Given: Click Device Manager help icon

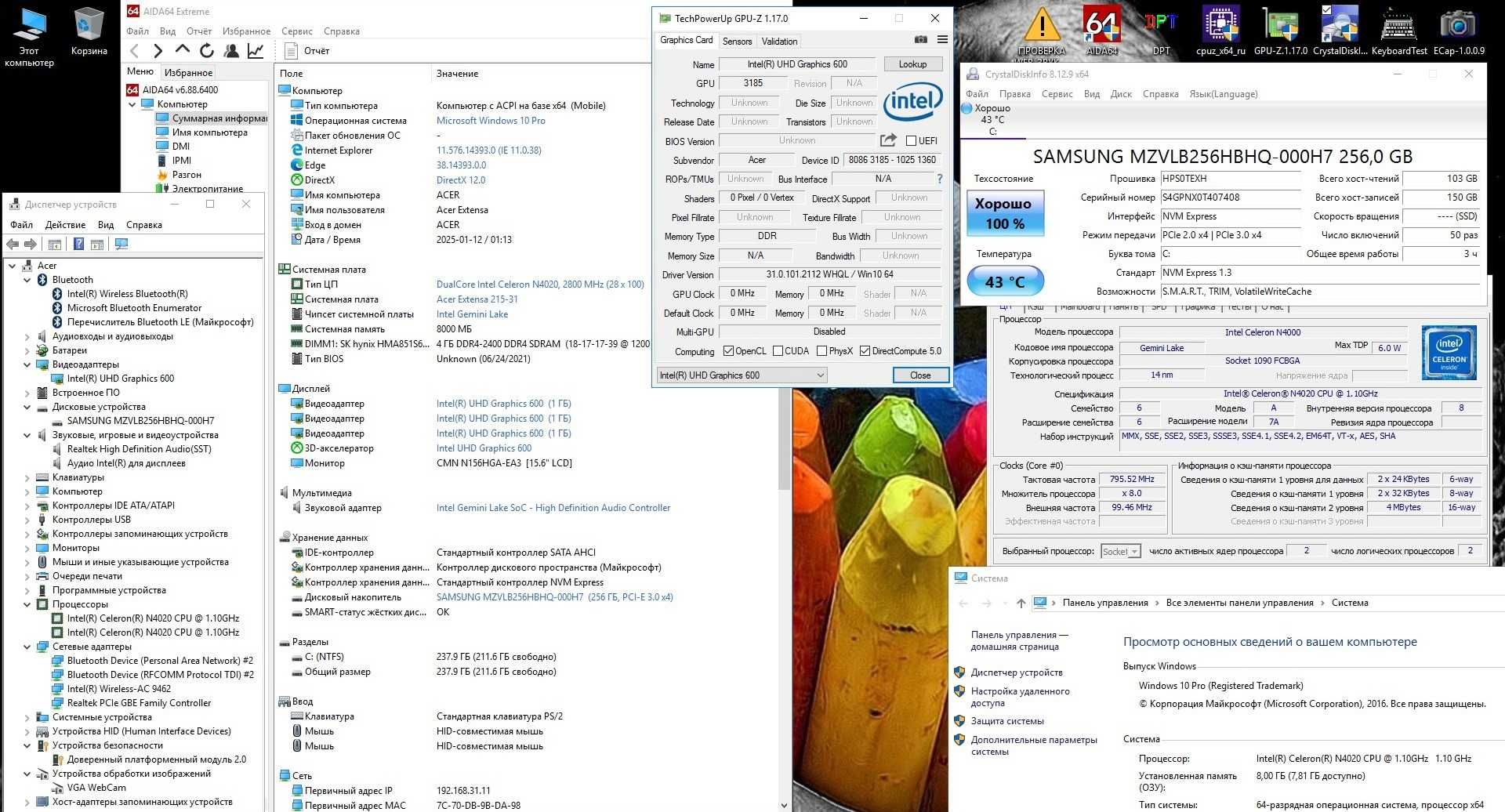Looking at the screenshot, I should (x=78, y=244).
